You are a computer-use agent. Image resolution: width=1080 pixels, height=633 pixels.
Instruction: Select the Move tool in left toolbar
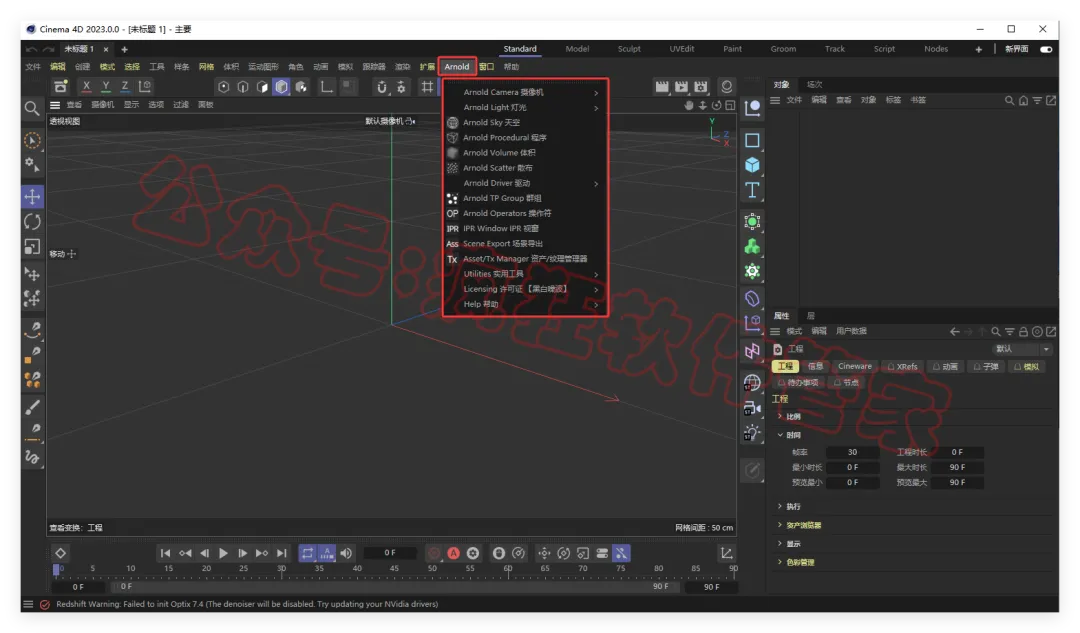click(x=32, y=197)
